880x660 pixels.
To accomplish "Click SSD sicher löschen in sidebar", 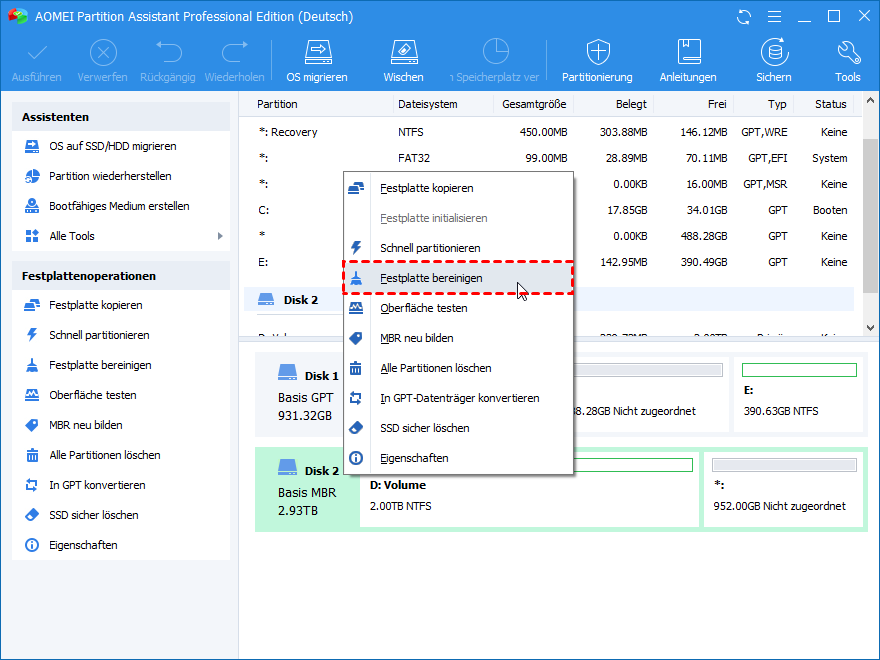I will pos(94,515).
